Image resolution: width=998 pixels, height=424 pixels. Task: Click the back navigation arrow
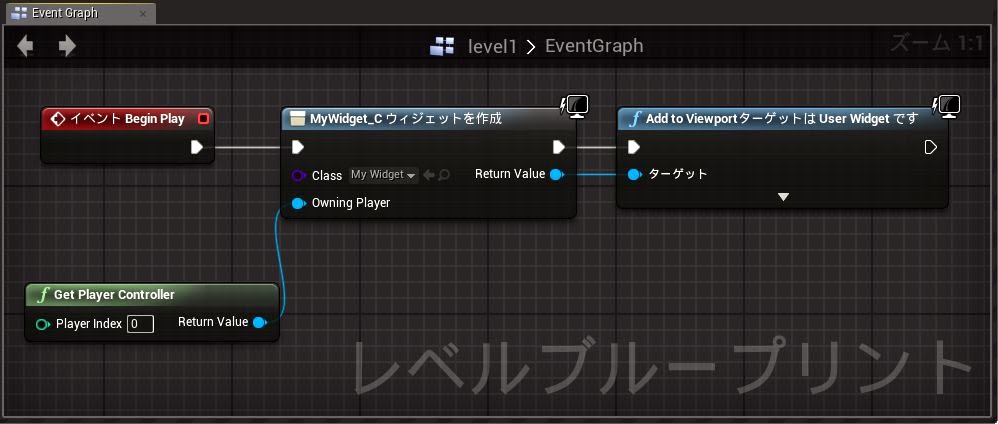26,46
